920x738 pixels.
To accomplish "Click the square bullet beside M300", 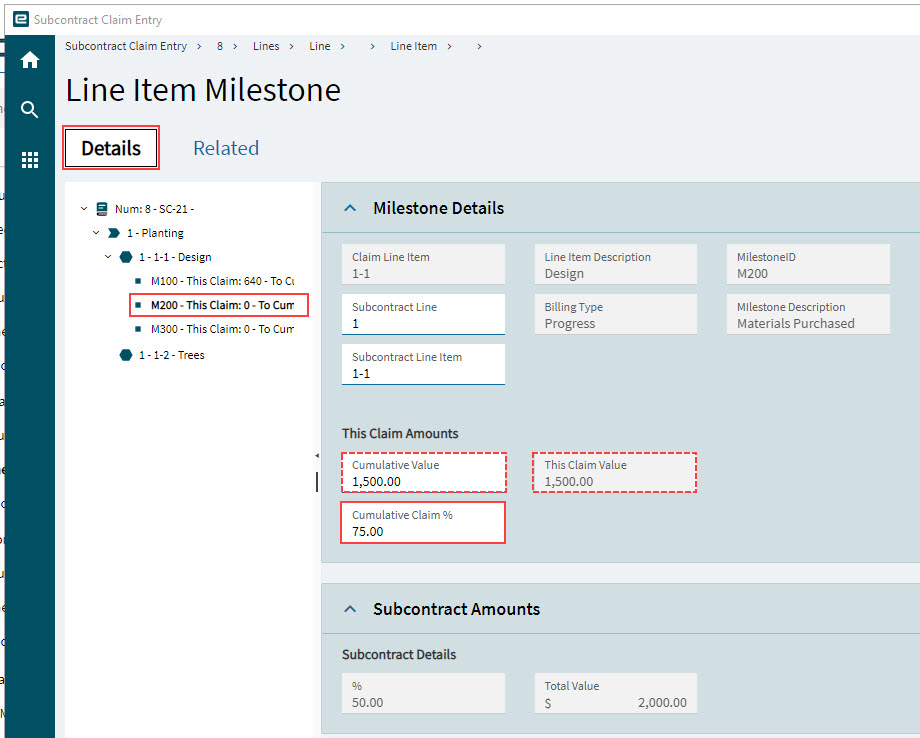I will point(138,329).
